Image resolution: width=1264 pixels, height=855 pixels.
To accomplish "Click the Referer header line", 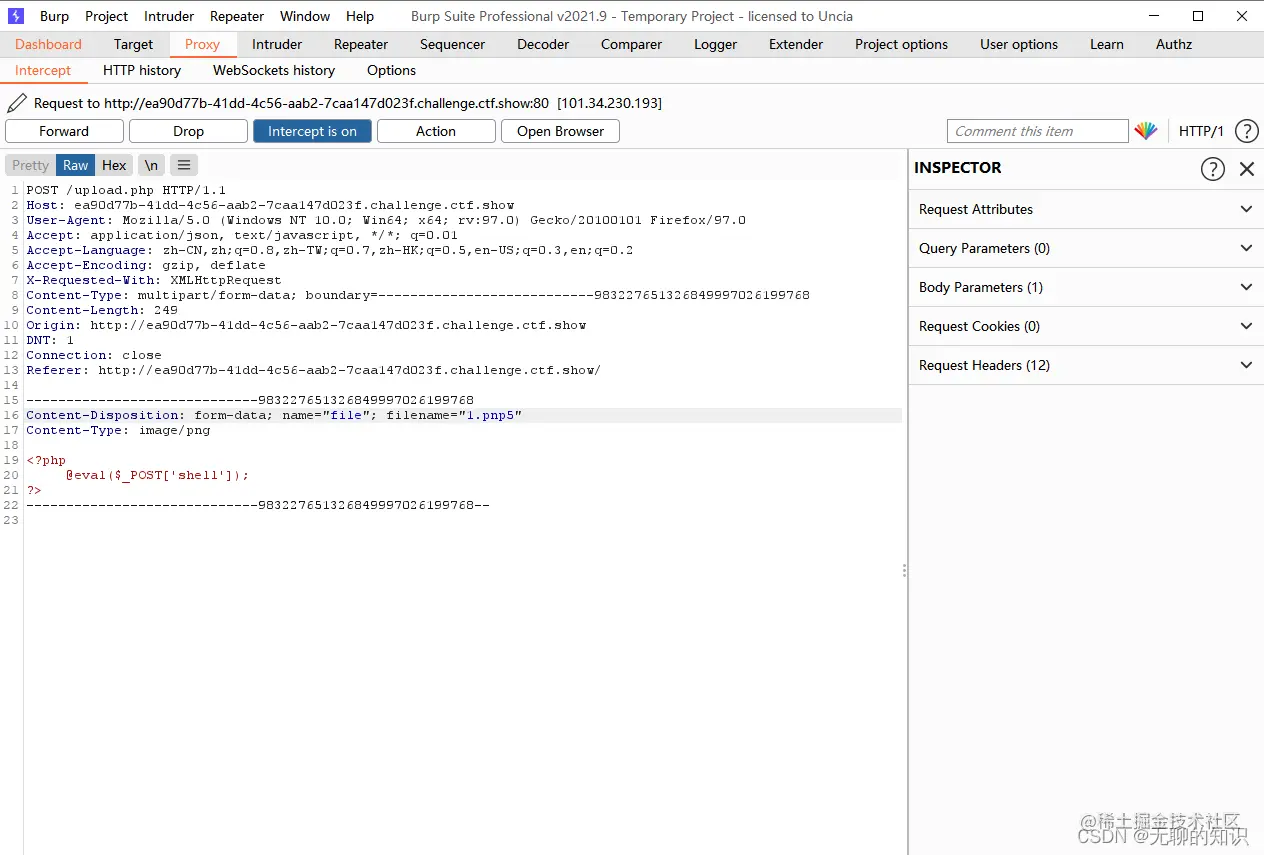I will click(x=314, y=370).
